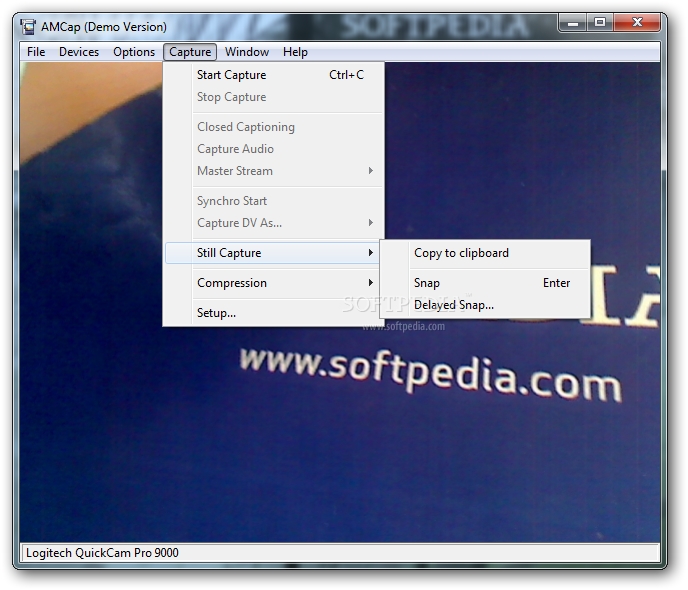Expand the Master Stream submenu
This screenshot has width=688, height=590.
[x=273, y=171]
